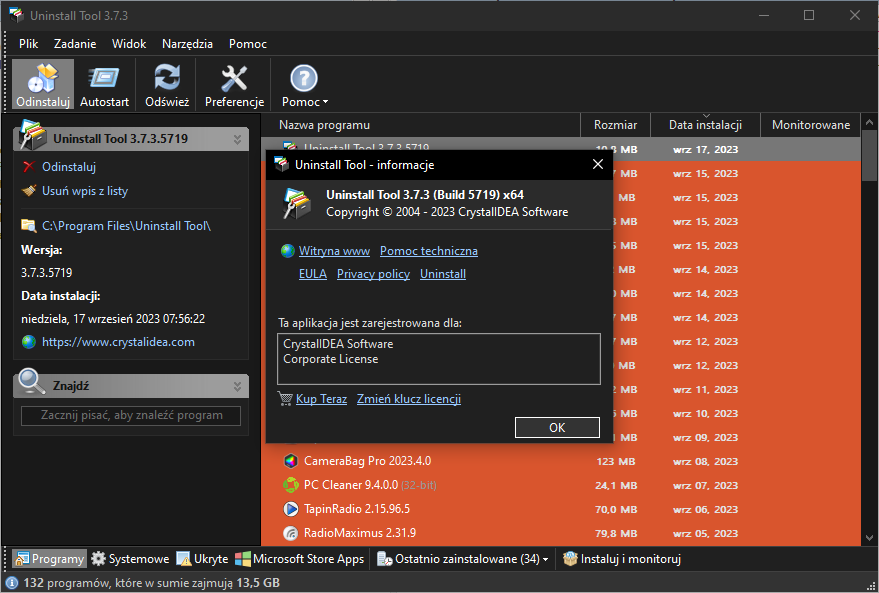The width and height of the screenshot is (879, 593).
Task: Open https://www.crystalidea.com link
Action: (x=118, y=342)
